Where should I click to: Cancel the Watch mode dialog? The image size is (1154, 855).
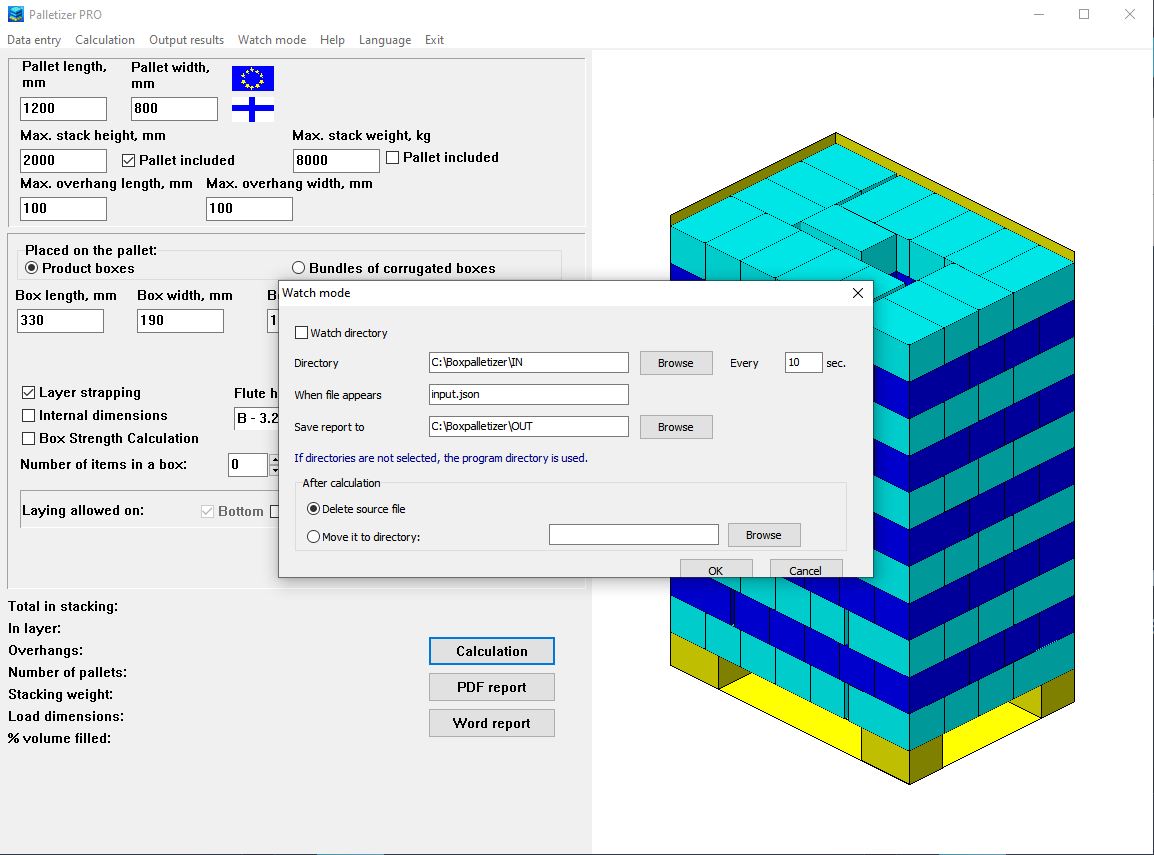click(805, 569)
